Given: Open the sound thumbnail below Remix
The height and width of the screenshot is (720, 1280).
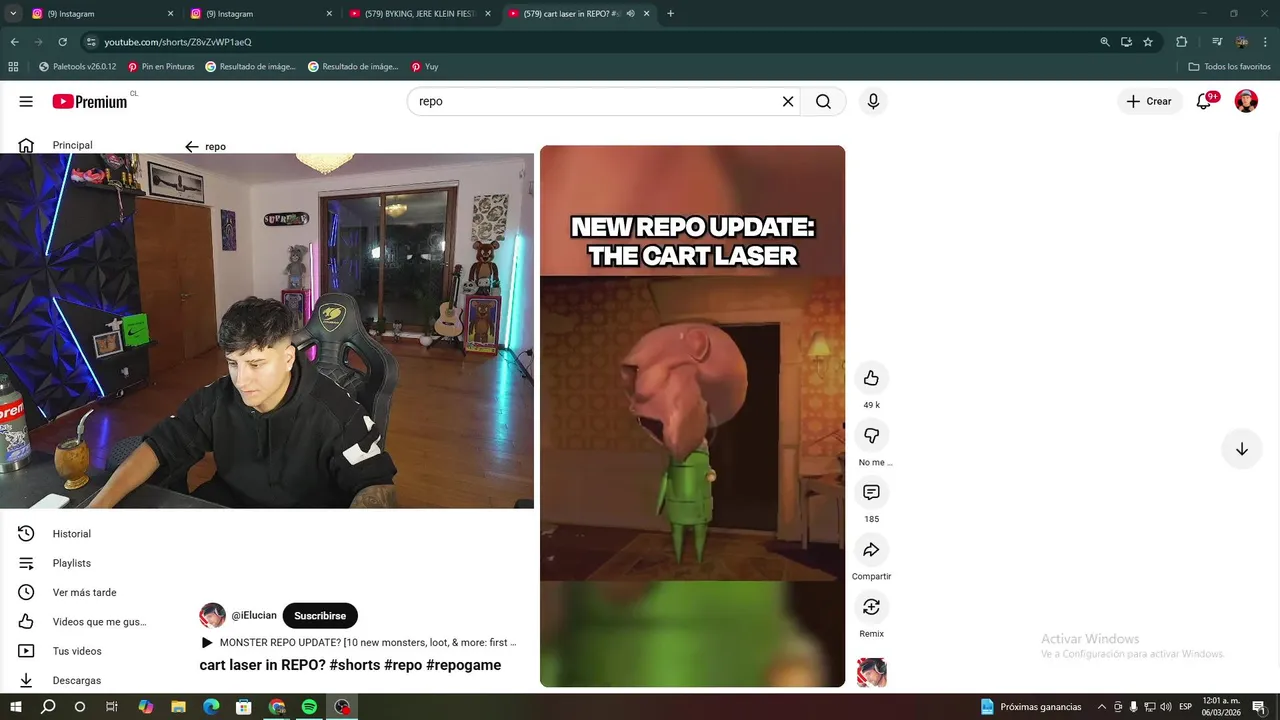Looking at the screenshot, I should (872, 672).
